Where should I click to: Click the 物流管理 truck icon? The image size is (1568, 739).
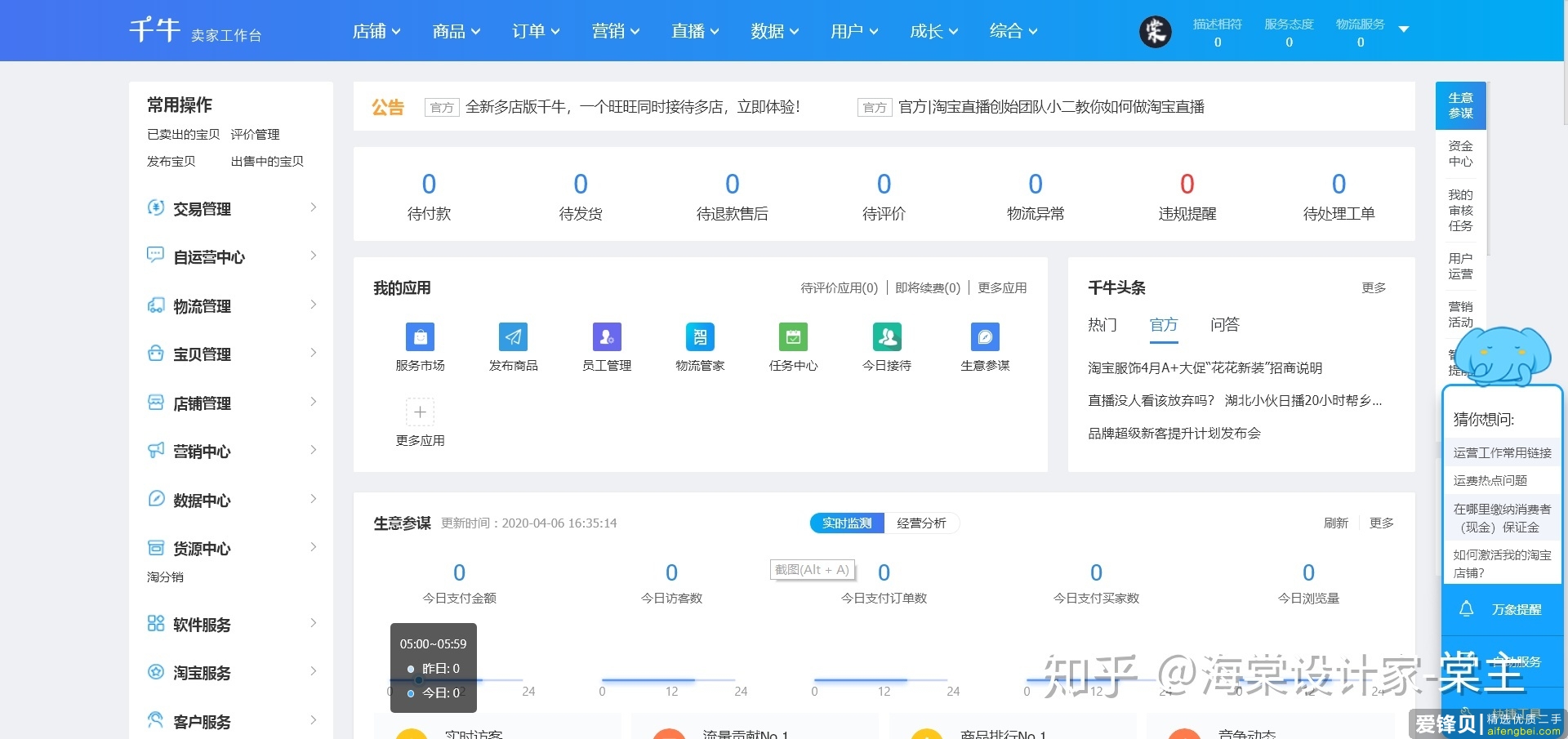tap(155, 305)
